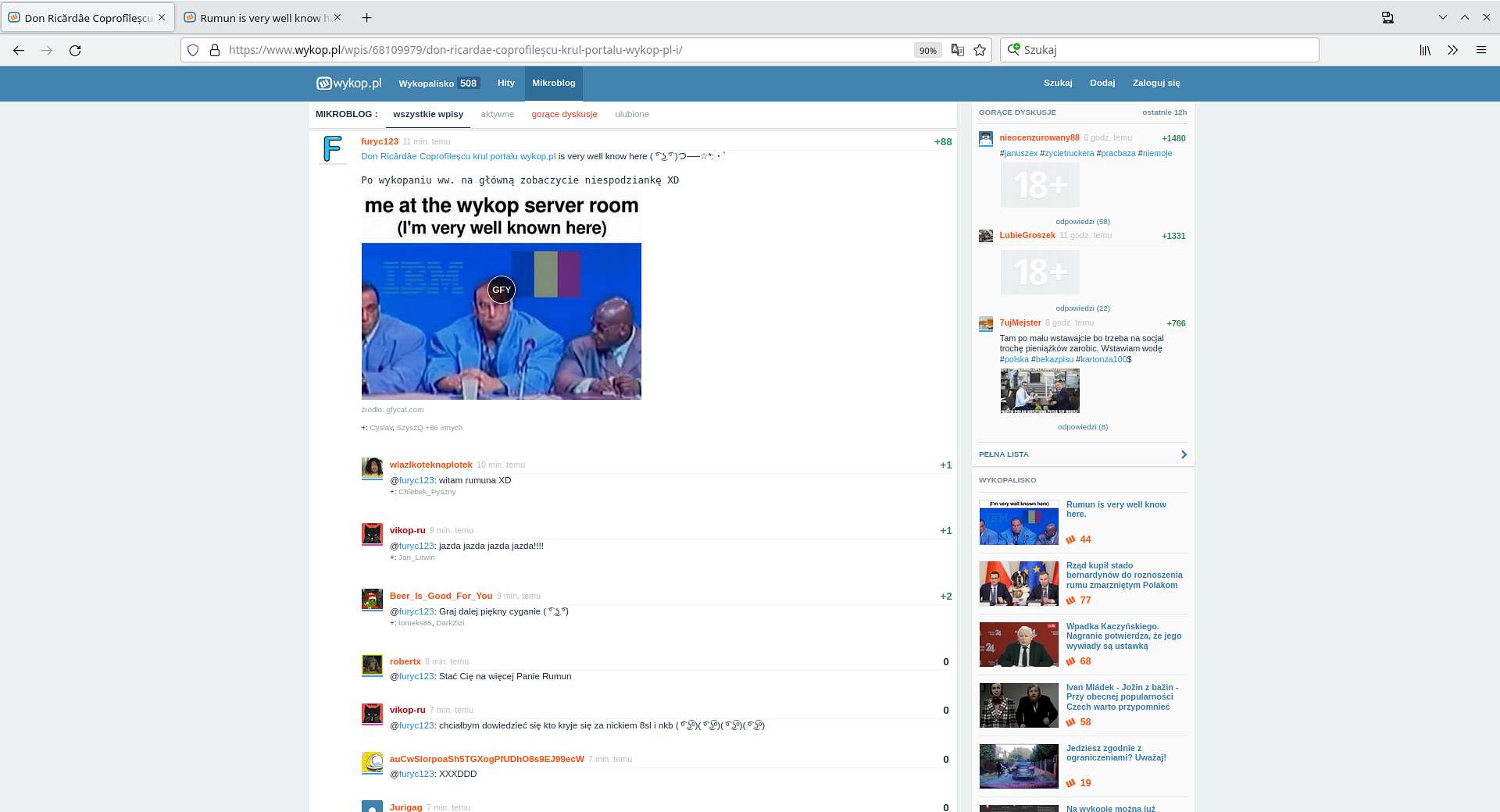Open 'Rumun is very well know here' thumbnail

click(x=1019, y=522)
